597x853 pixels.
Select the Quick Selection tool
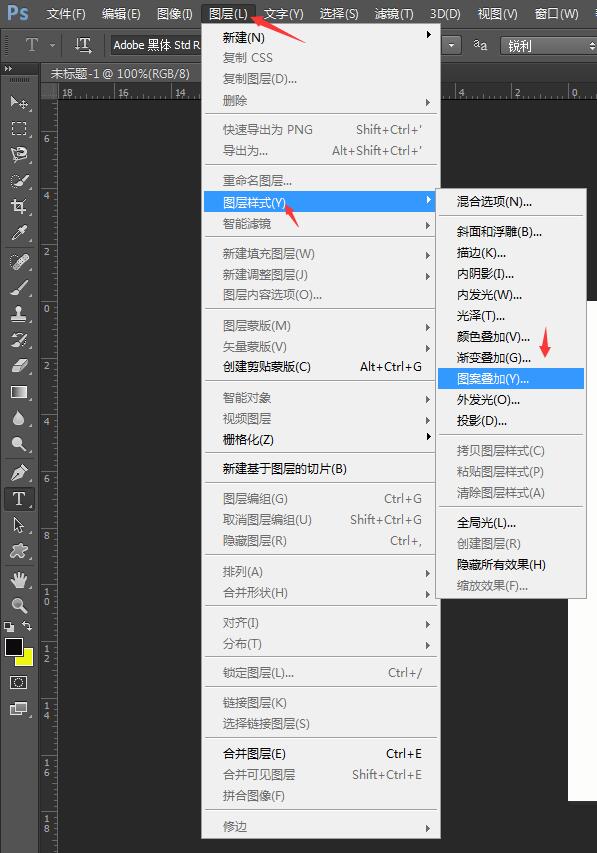(x=20, y=181)
